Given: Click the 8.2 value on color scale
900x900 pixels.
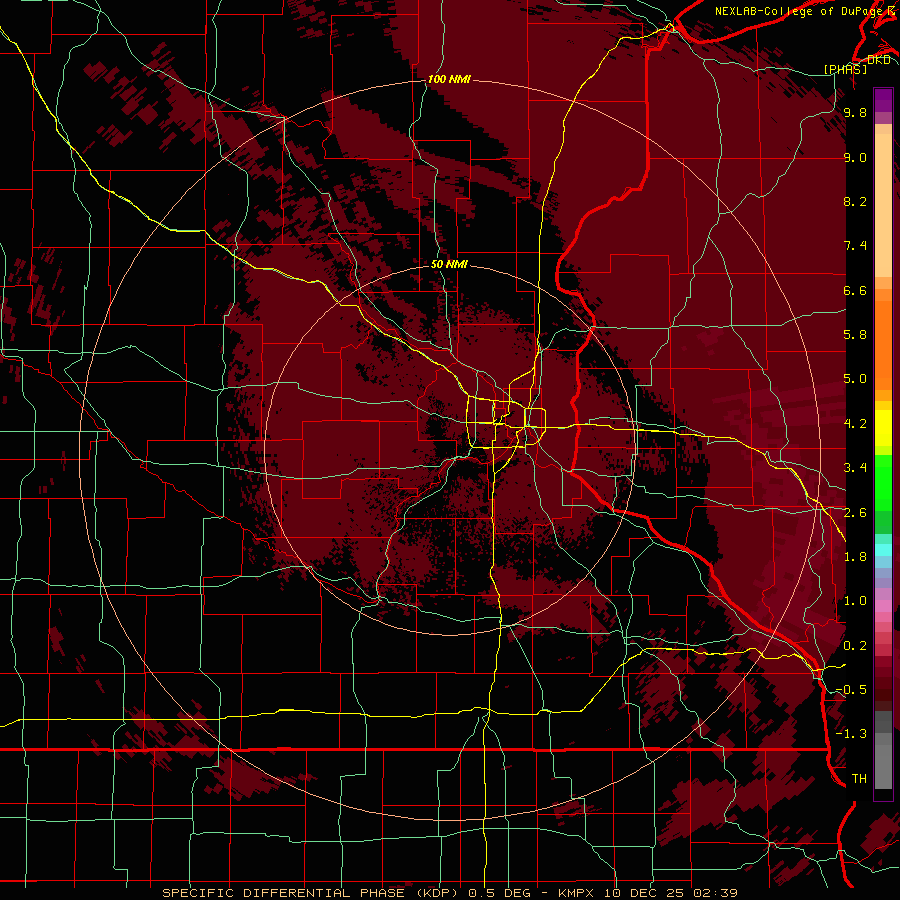Looking at the screenshot, I should coord(855,201).
